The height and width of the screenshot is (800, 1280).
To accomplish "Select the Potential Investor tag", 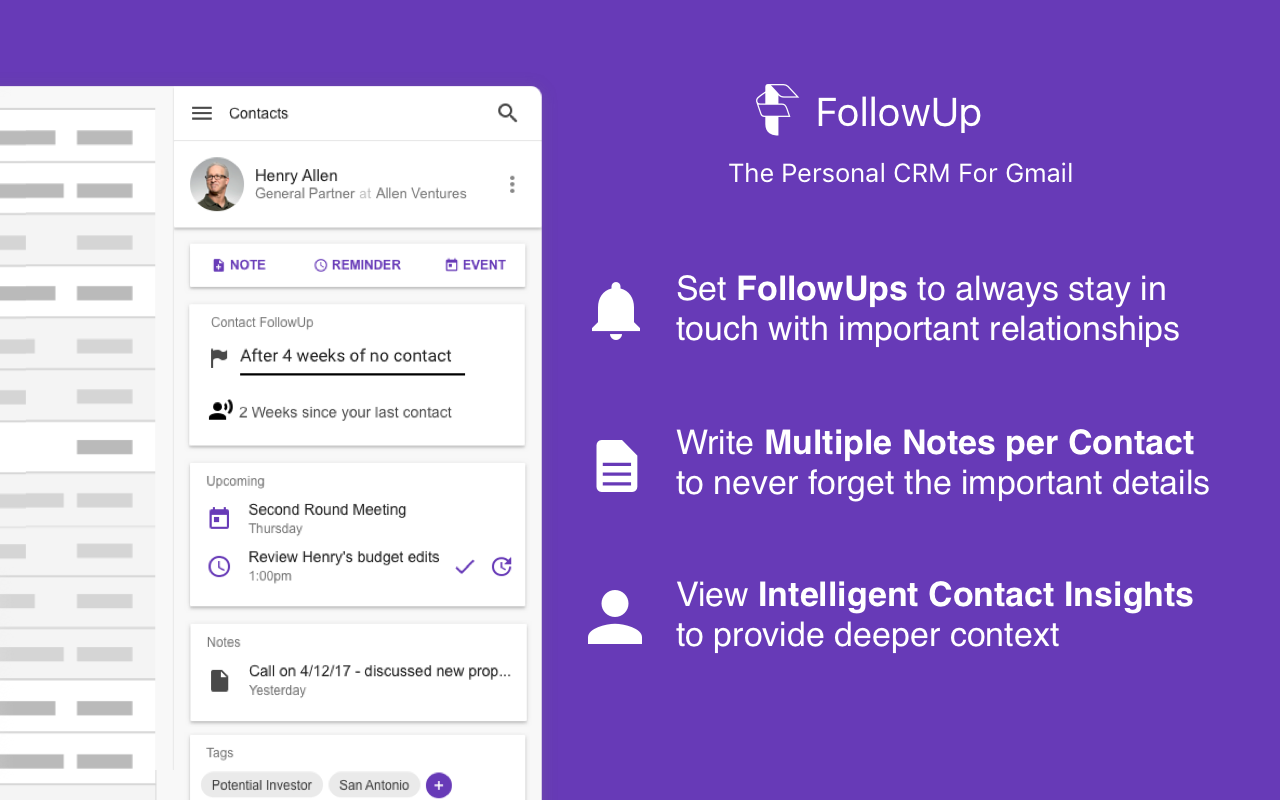I will click(262, 785).
